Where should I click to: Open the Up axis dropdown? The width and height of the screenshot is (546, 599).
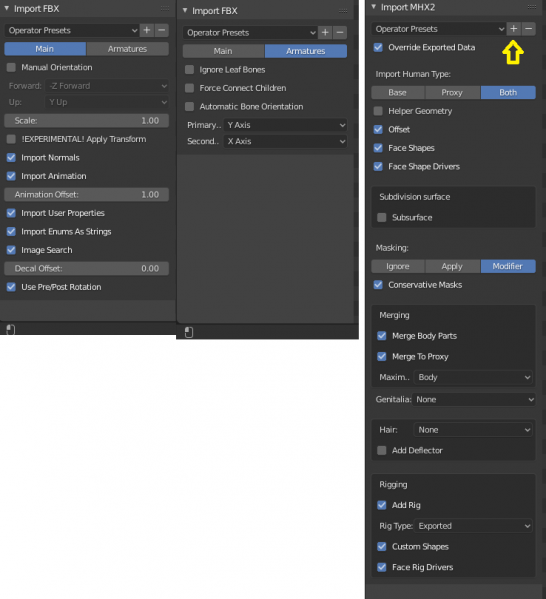pos(107,102)
